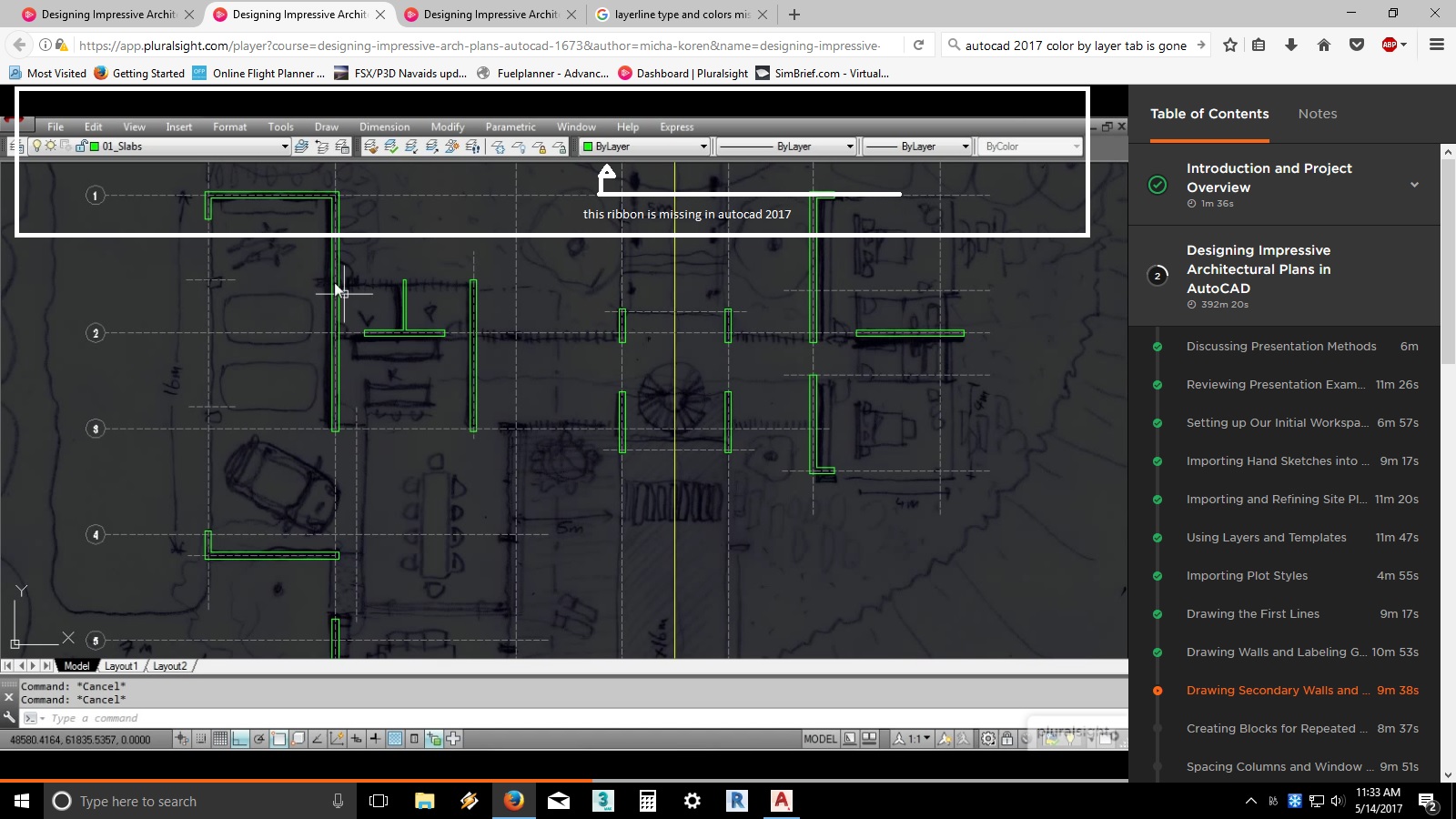Toggle Snap Mode in status bar
Image resolution: width=1456 pixels, height=819 pixels.
[x=201, y=739]
